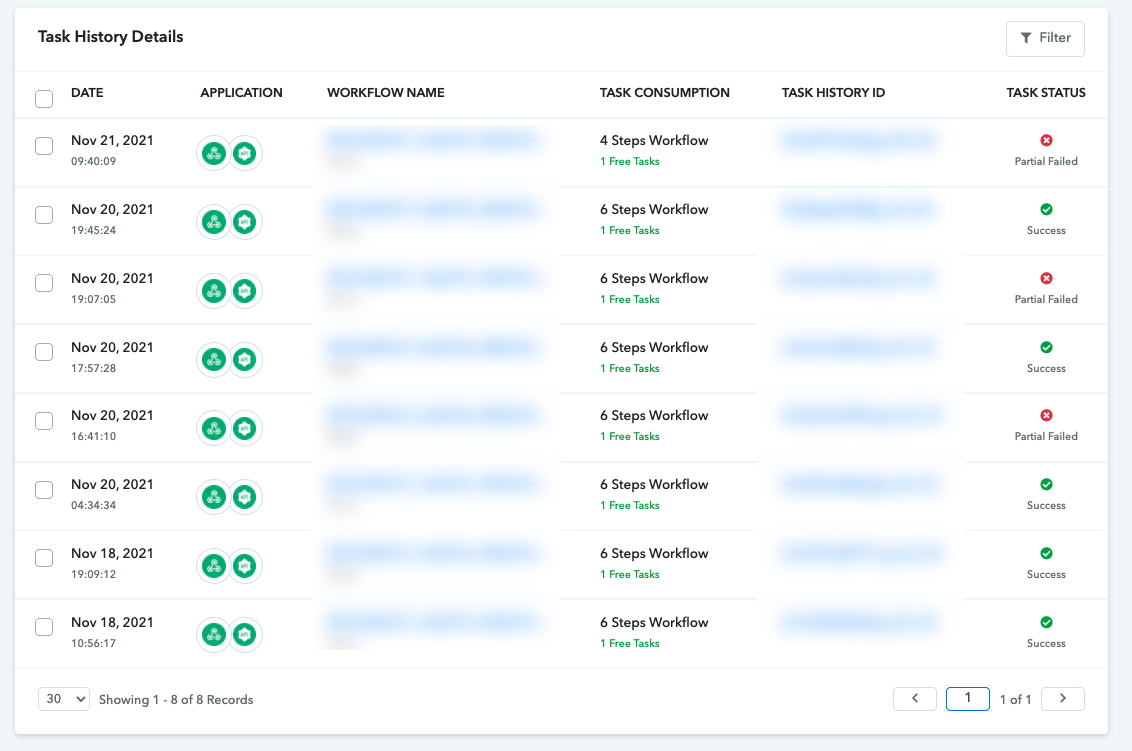Image resolution: width=1132 pixels, height=751 pixels.
Task: Click the TASK CONSUMPTION column header
Action: (664, 92)
